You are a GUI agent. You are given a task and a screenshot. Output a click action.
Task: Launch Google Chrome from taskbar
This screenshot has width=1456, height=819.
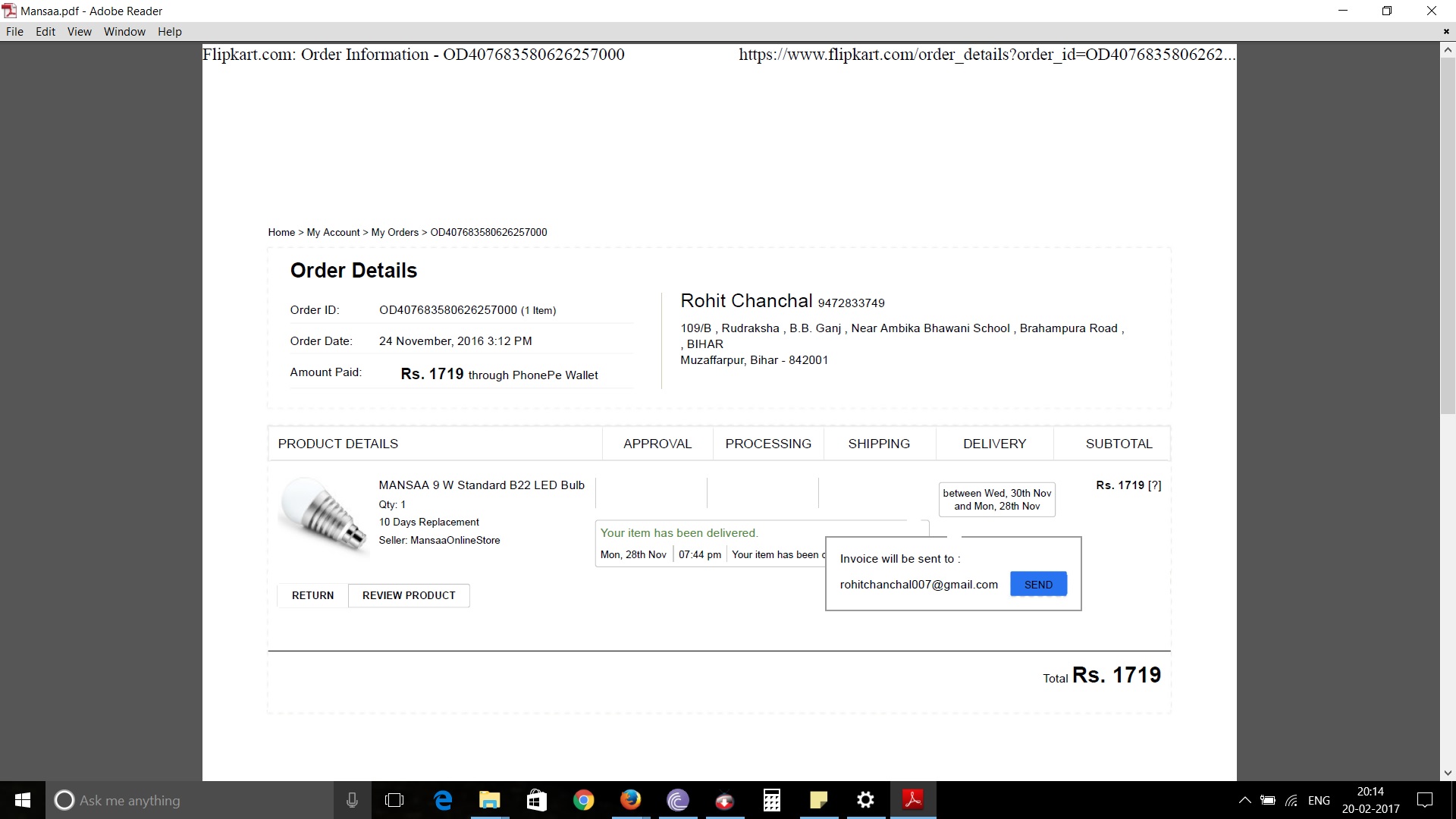pyautogui.click(x=583, y=800)
